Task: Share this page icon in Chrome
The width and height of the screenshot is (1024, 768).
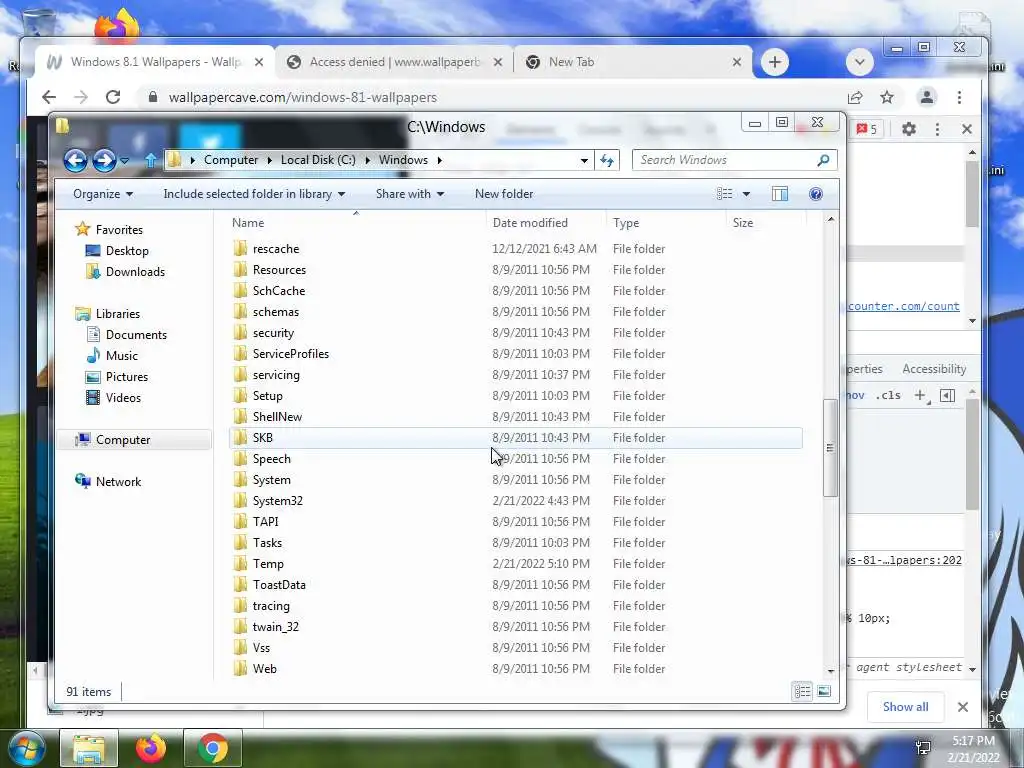Action: 855,97
